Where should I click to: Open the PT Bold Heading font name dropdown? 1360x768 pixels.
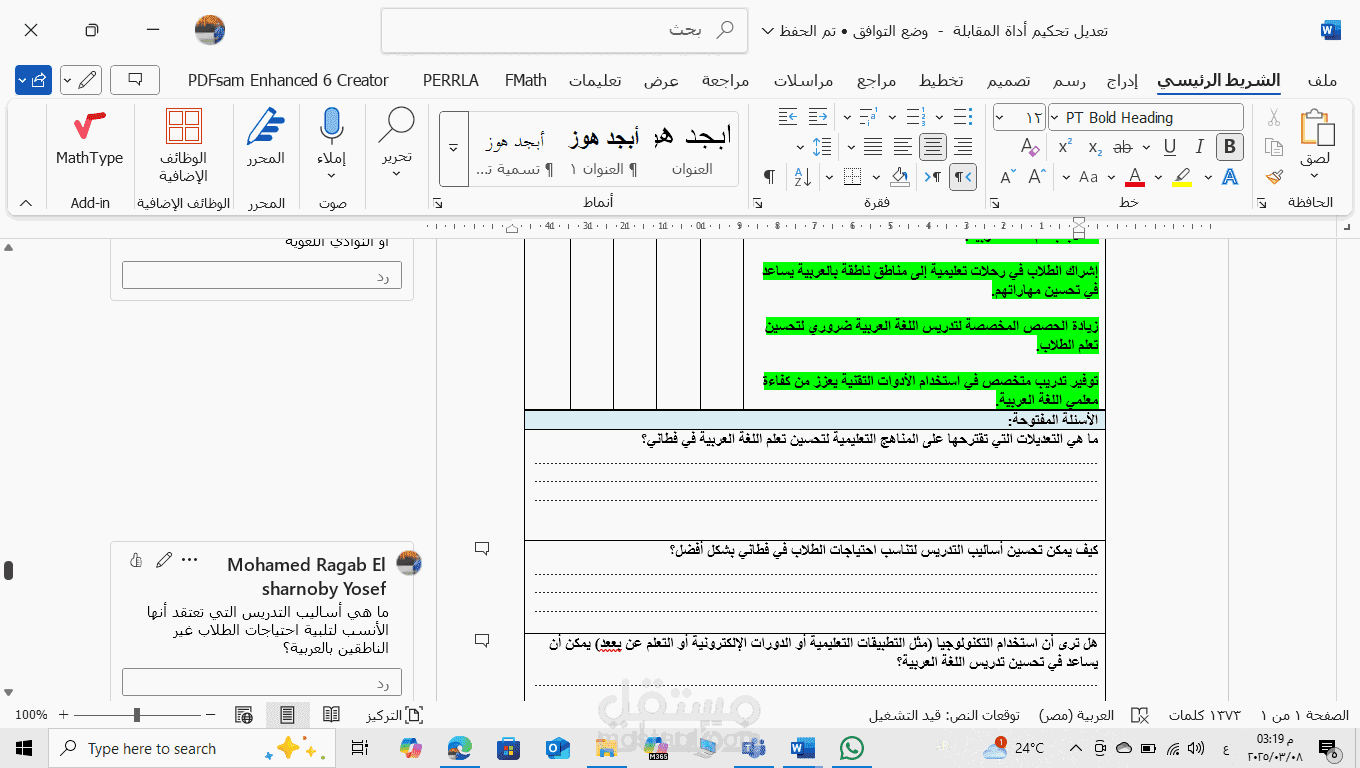[x=1055, y=117]
